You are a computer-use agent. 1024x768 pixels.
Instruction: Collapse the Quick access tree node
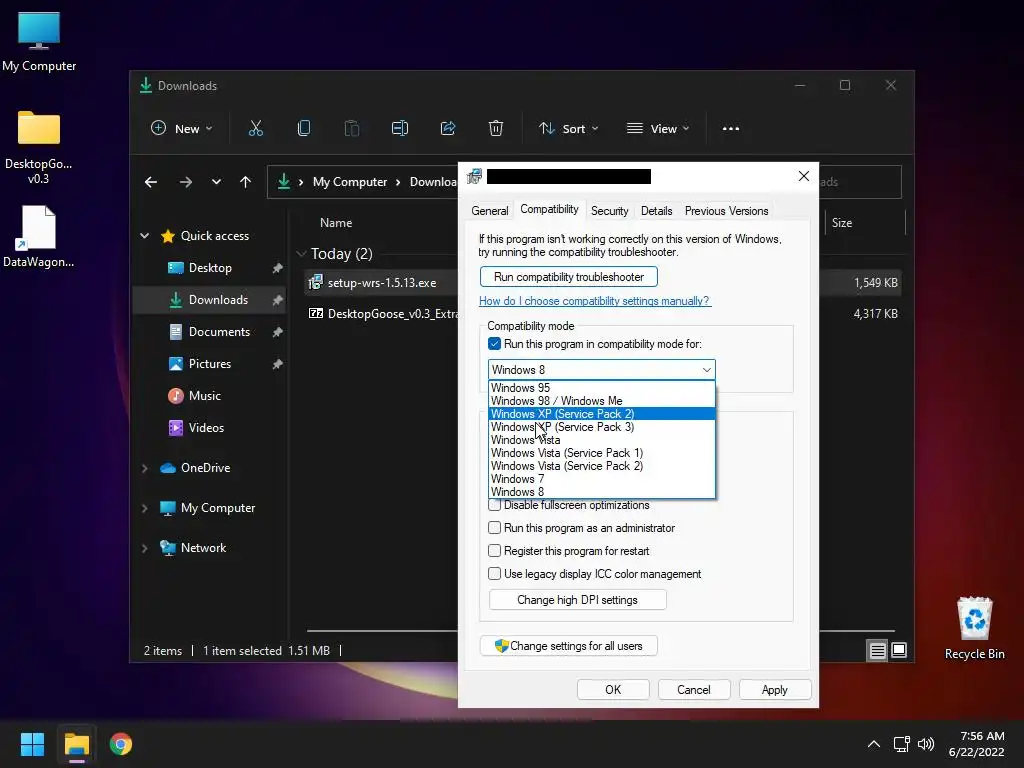point(144,236)
